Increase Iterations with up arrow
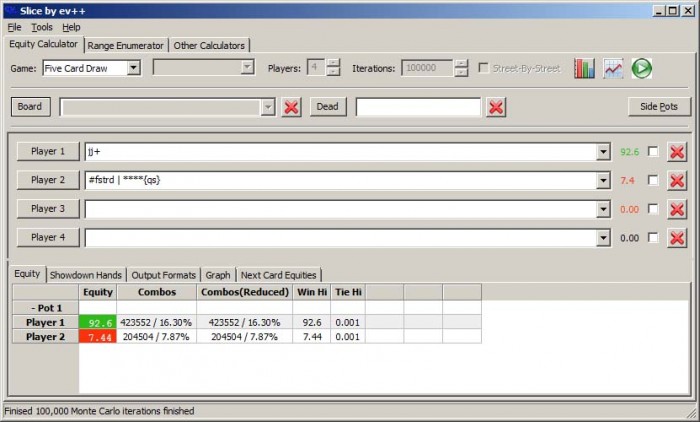Screen dimensions: 700x422 (461, 63)
